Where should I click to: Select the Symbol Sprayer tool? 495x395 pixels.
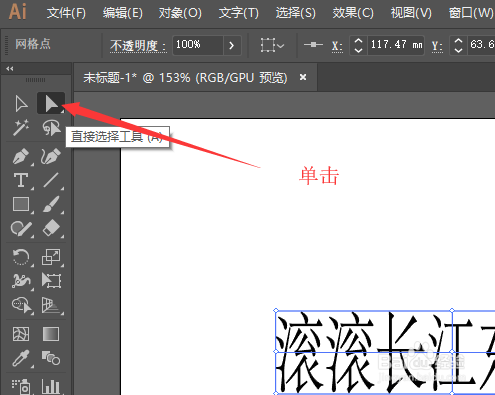click(x=21, y=387)
